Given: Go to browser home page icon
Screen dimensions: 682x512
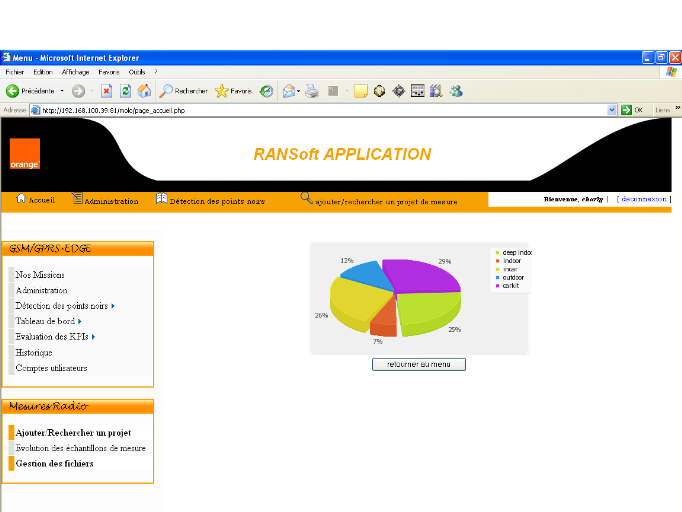Looking at the screenshot, I should pyautogui.click(x=144, y=91).
